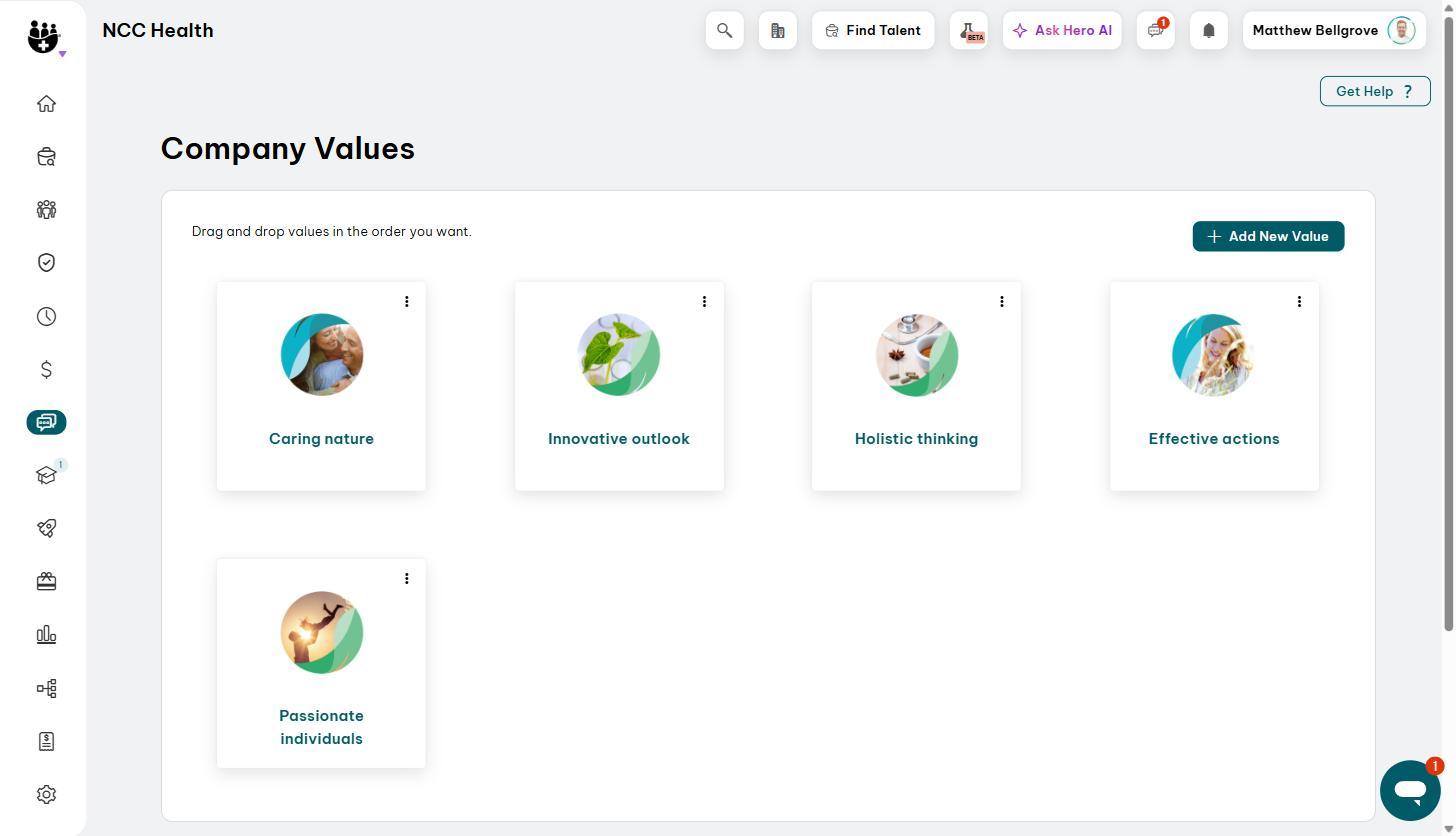
Task: Open the invoice receipt sidebar icon
Action: (46, 742)
